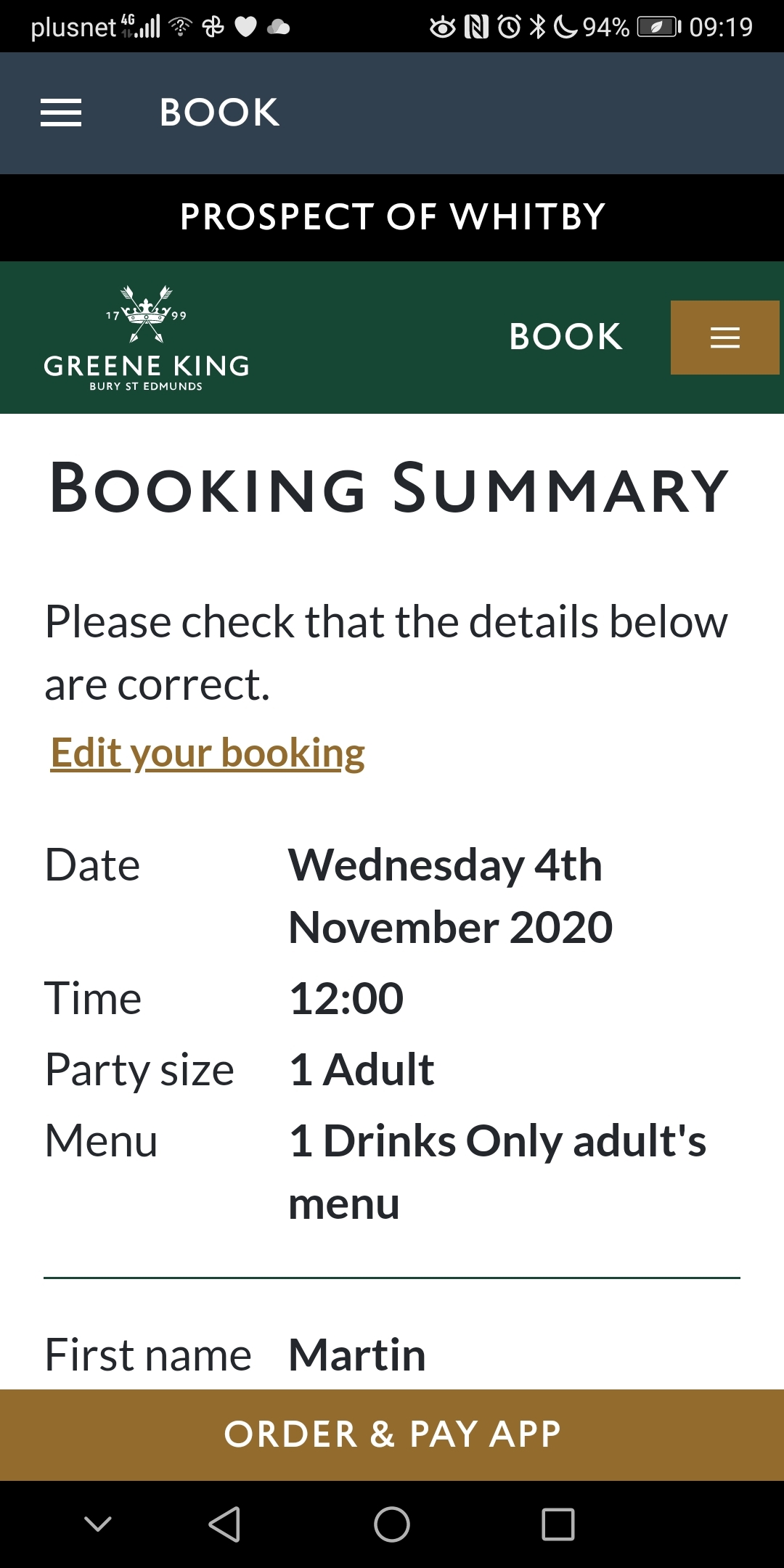Open the top-left hamburger menu
Viewport: 784px width, 1568px height.
61,113
